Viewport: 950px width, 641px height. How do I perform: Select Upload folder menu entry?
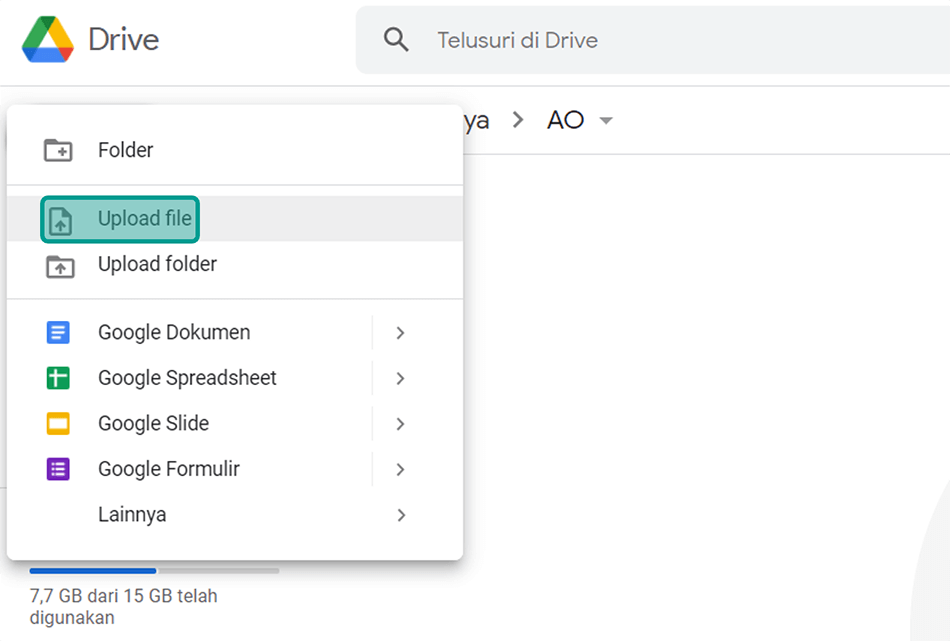235,264
